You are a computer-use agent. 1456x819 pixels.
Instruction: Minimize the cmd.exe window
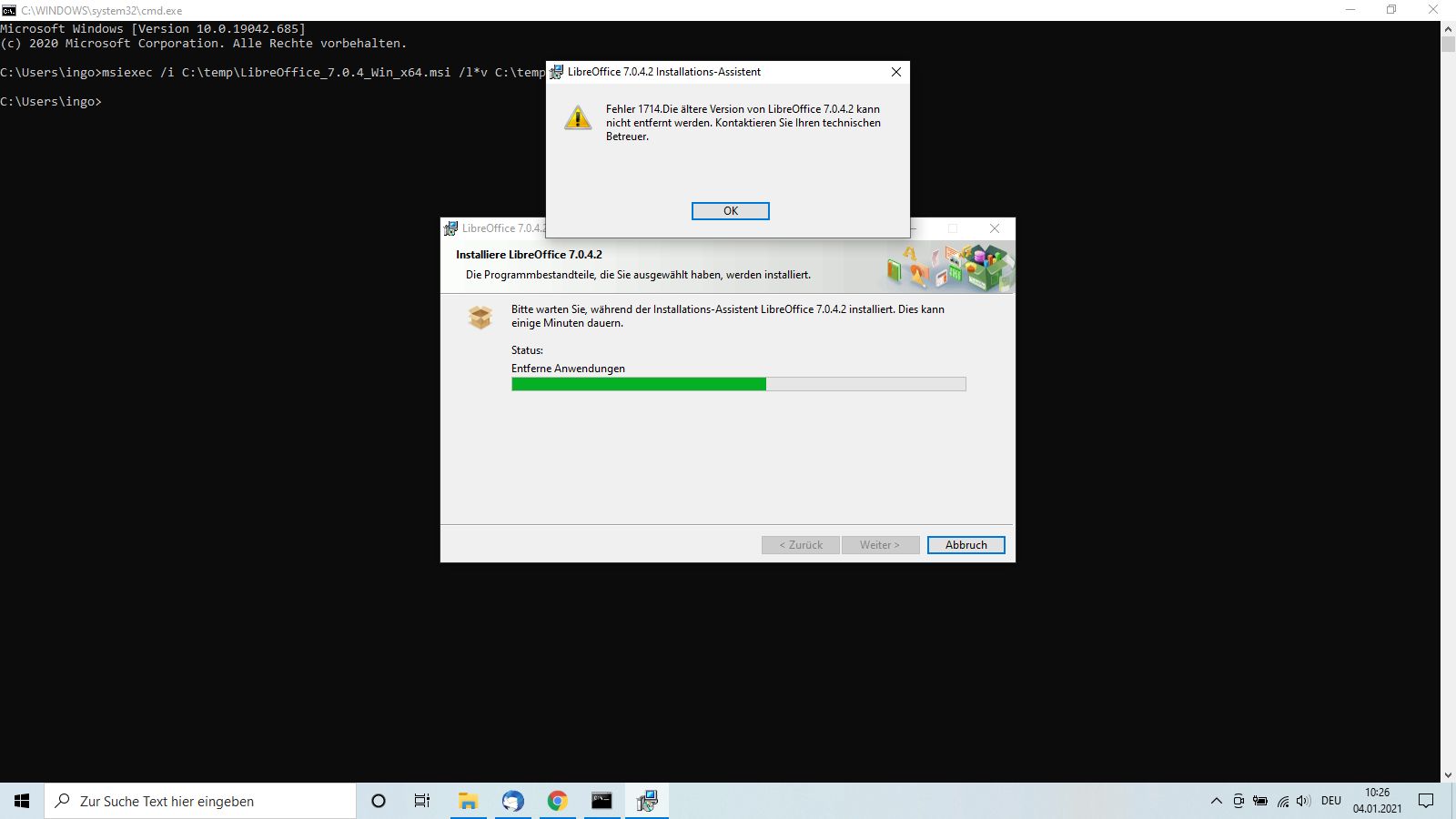(1350, 10)
